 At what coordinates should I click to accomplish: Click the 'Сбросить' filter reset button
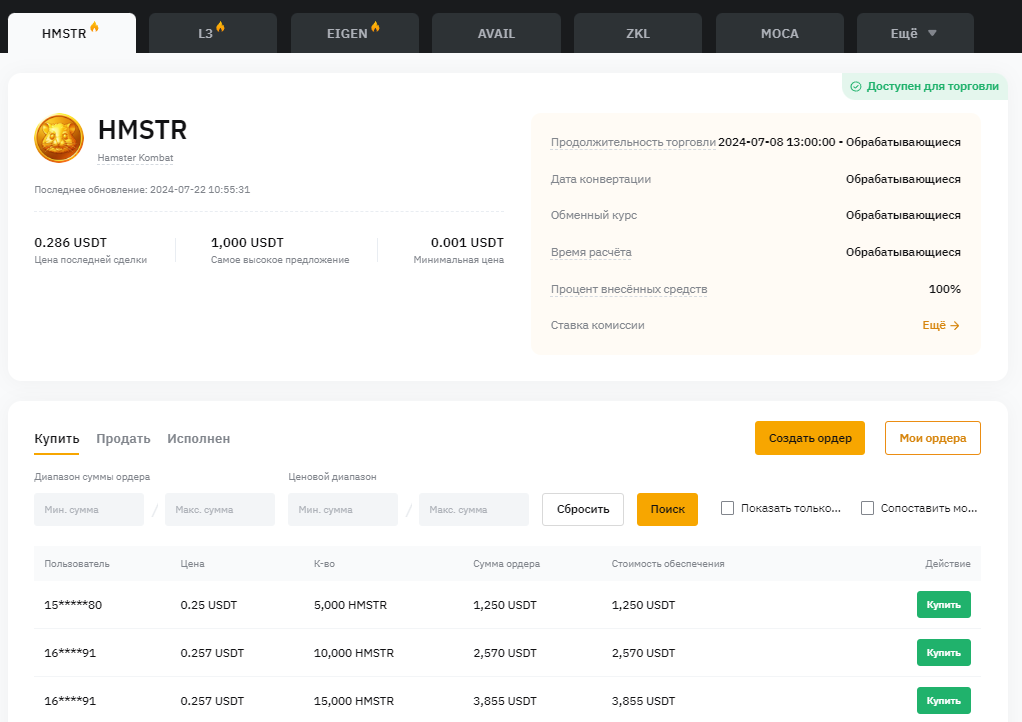pyautogui.click(x=582, y=509)
